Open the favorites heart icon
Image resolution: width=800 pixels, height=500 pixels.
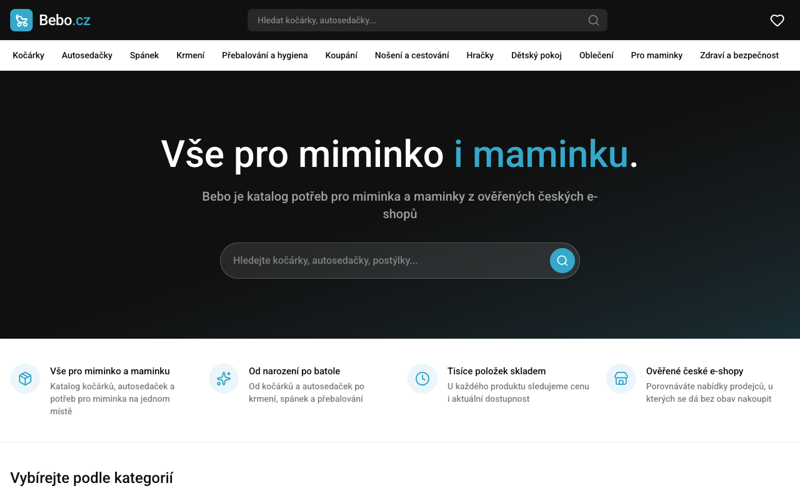click(777, 20)
